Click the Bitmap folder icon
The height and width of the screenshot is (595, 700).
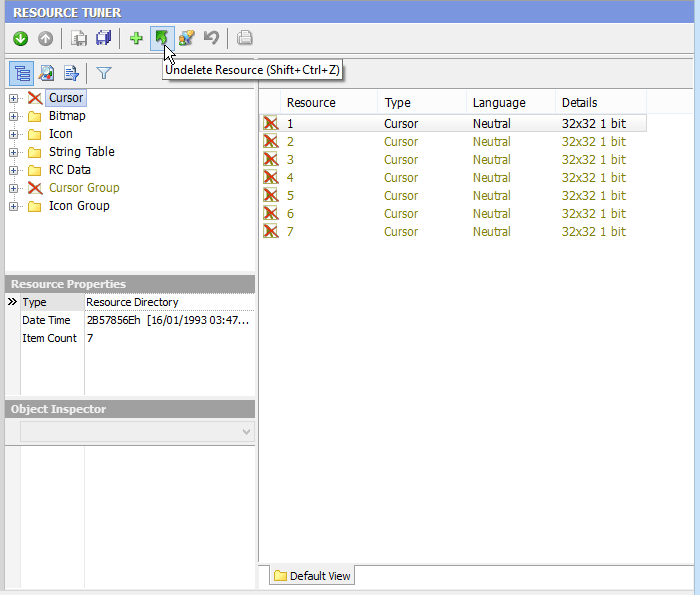pos(35,117)
